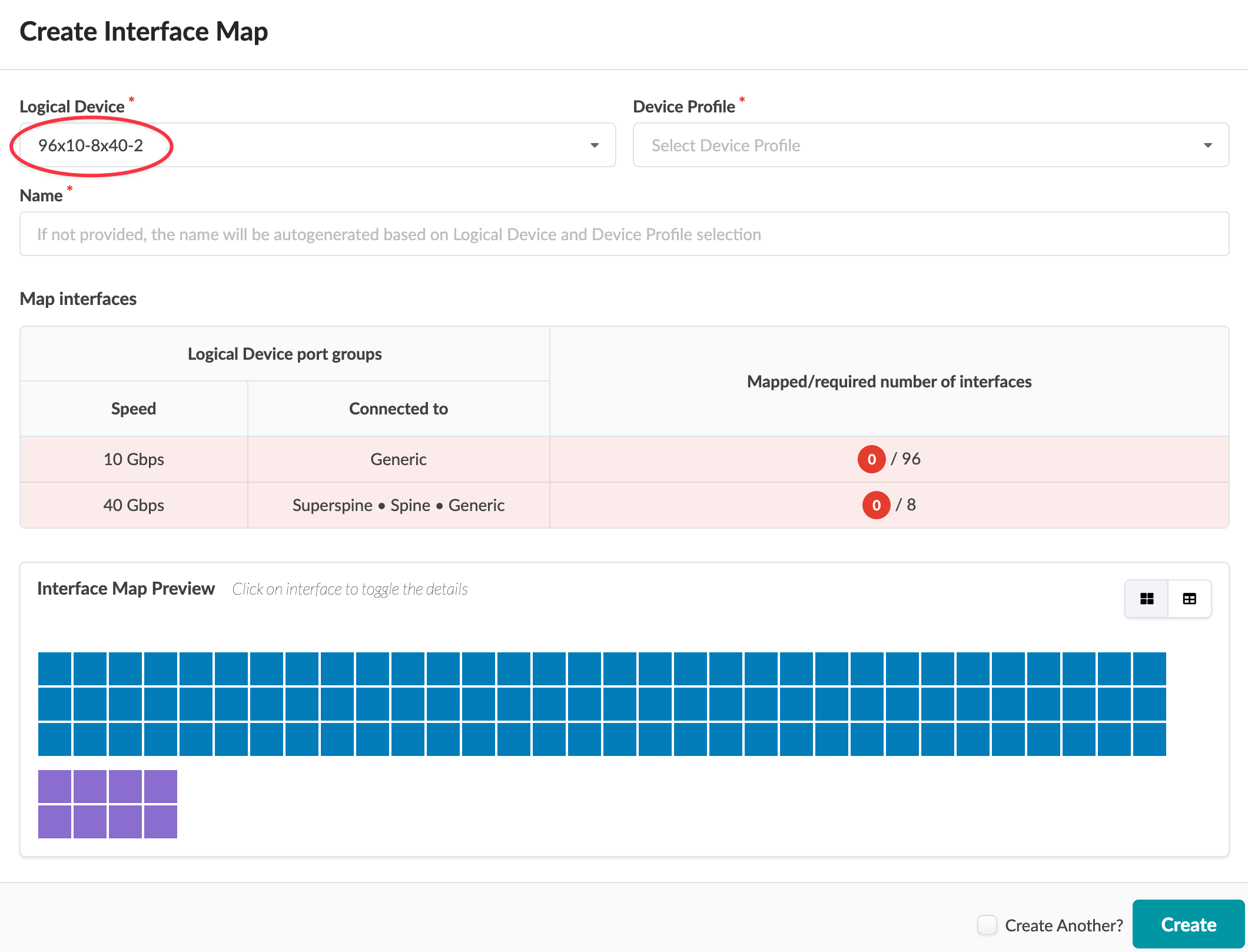Switch preview to table view icon
This screenshot has width=1248, height=952.
click(x=1189, y=599)
